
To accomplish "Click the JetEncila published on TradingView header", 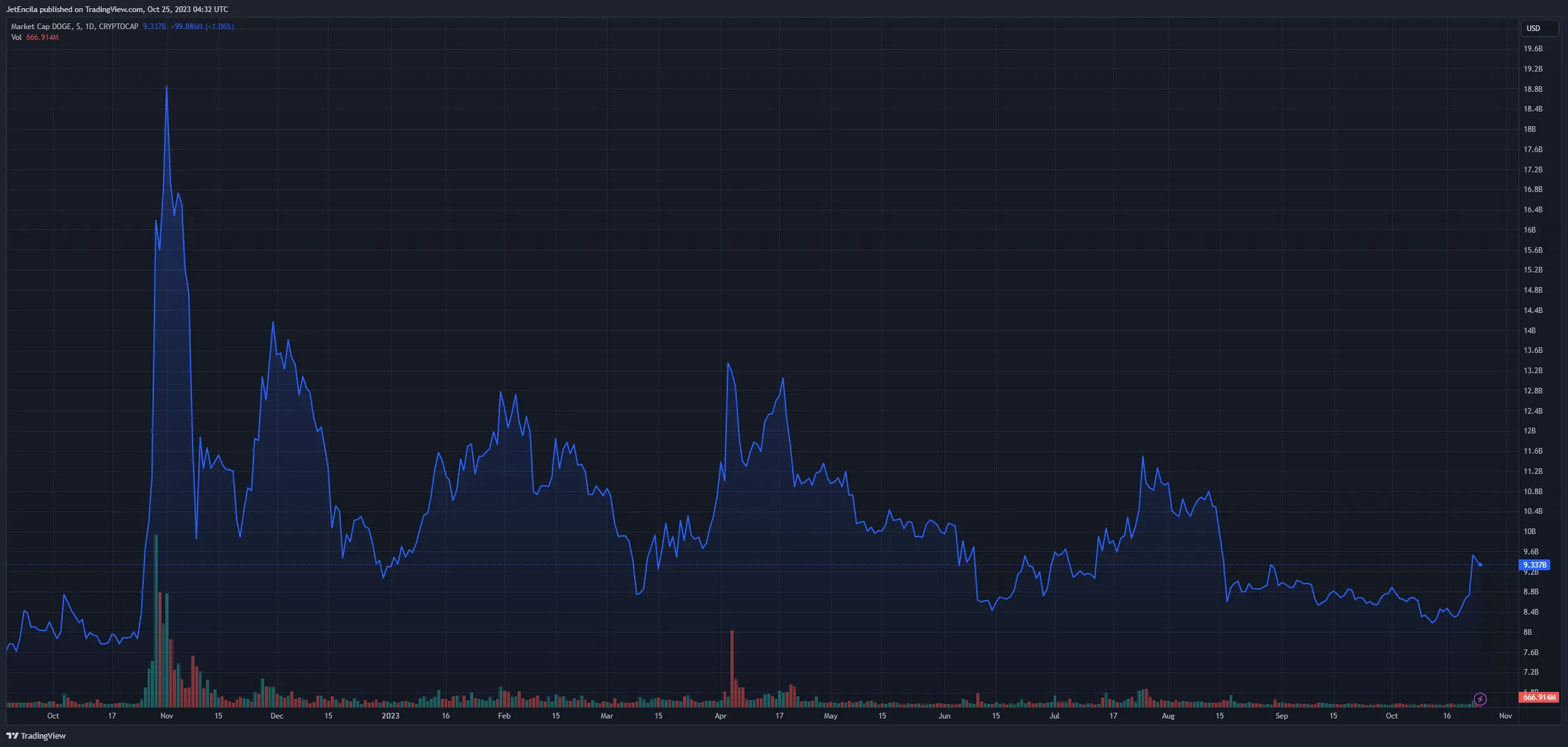I will pos(117,10).
